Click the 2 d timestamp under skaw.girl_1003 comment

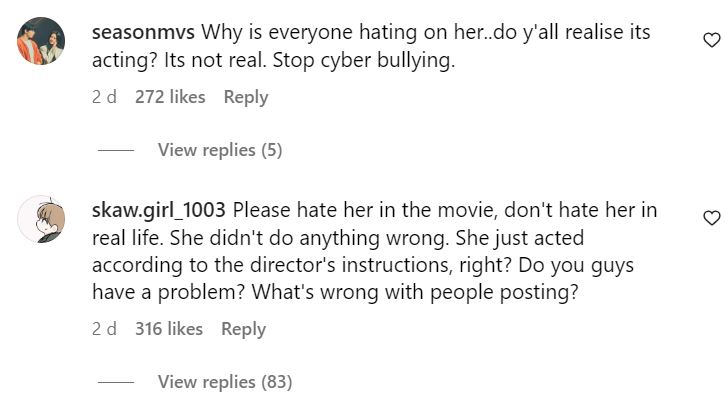(104, 329)
